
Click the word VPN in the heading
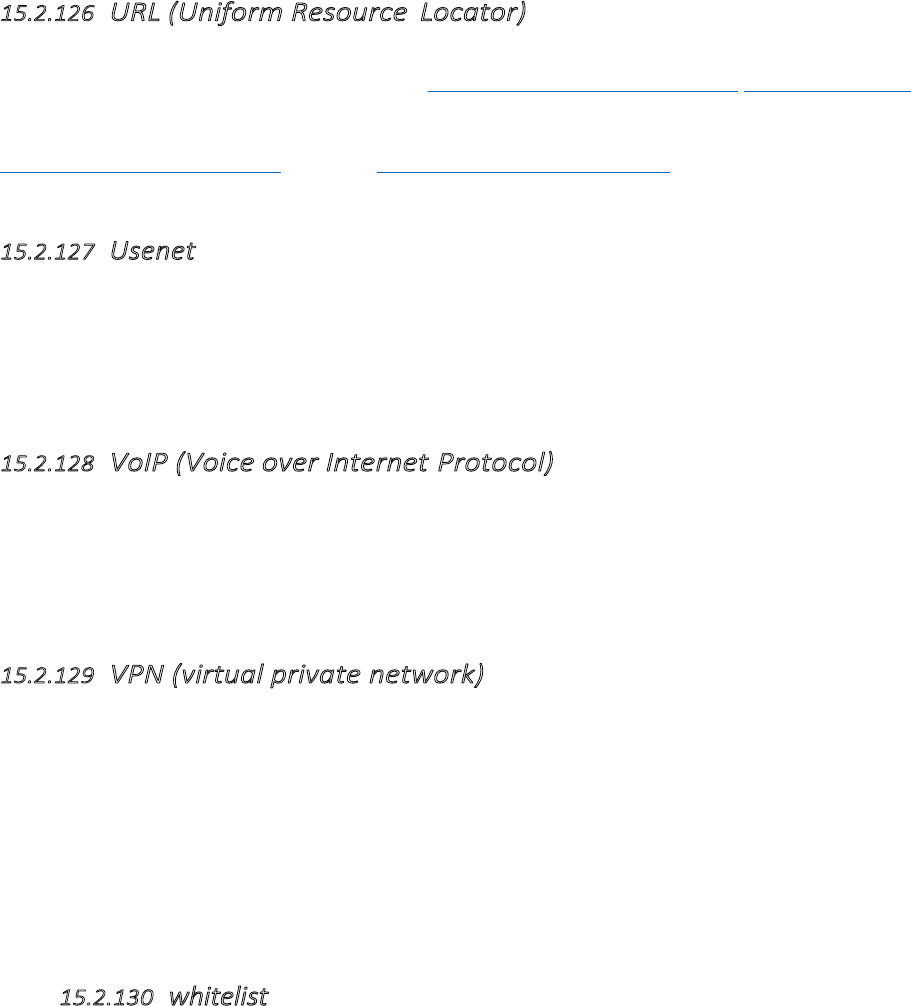(128, 676)
